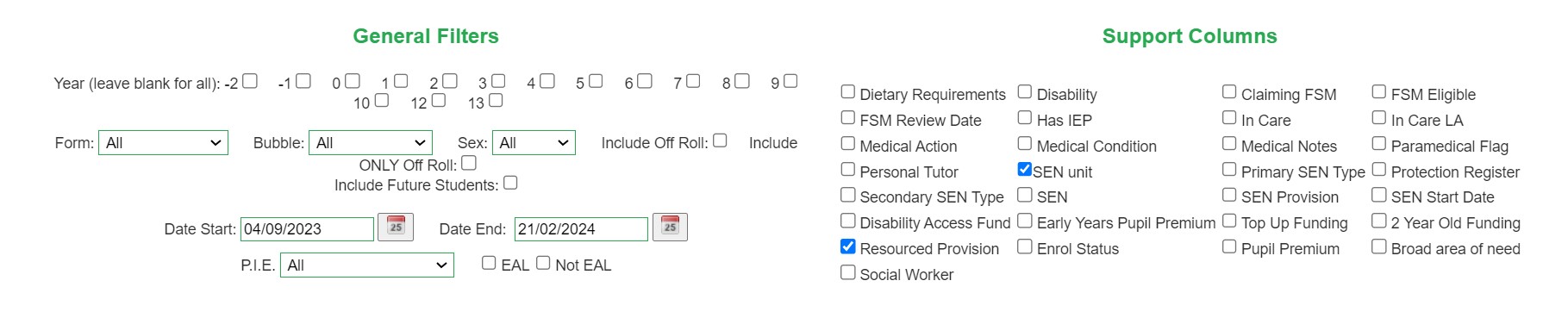Tick the Social Worker checkbox
This screenshot has height=312, width=1568.
[x=848, y=272]
